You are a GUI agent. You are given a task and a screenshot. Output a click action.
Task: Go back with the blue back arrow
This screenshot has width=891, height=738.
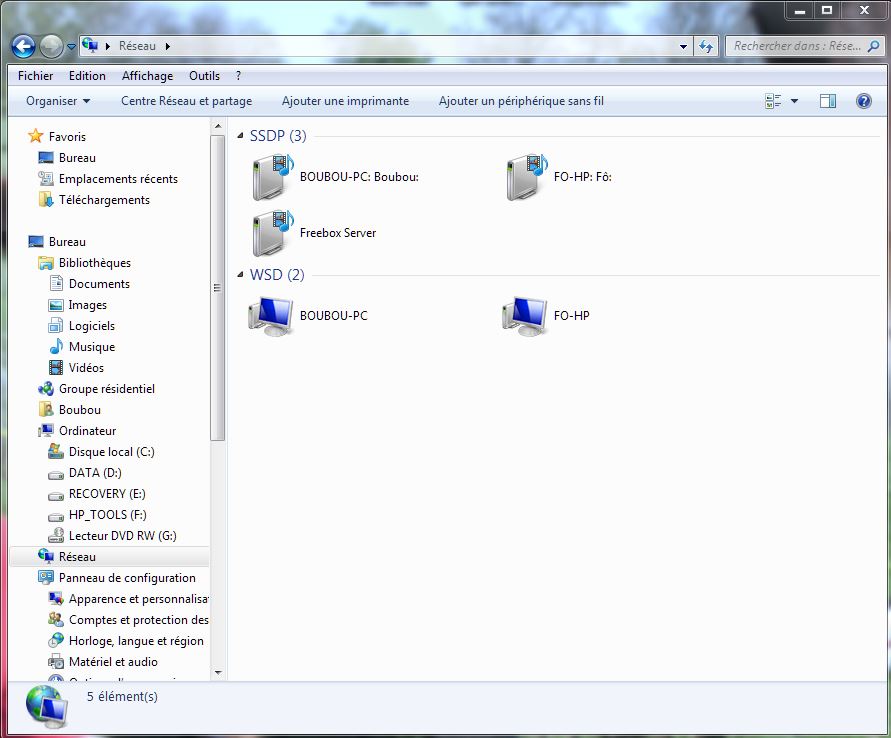pos(23,47)
